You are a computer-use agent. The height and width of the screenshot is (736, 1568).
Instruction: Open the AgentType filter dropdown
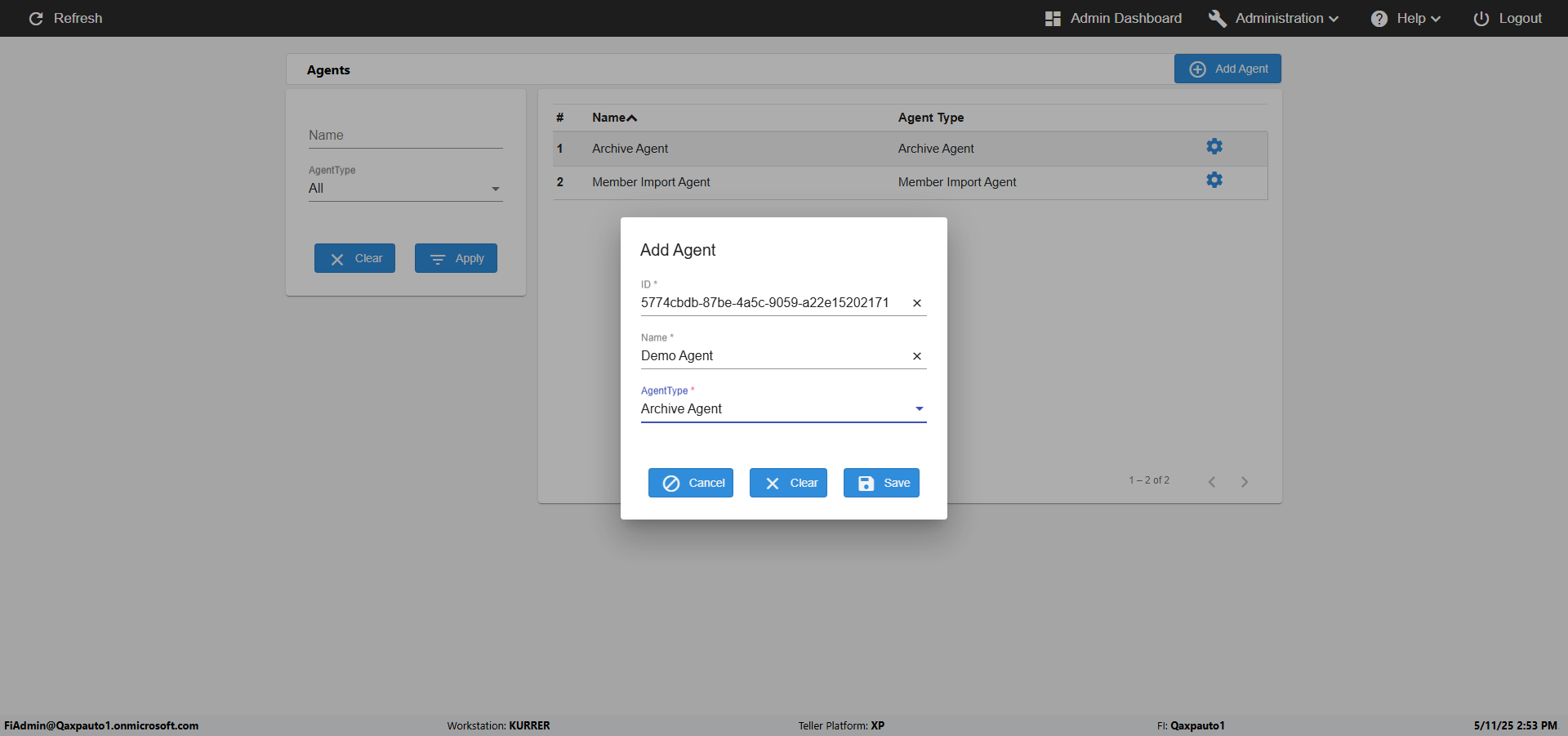[405, 189]
